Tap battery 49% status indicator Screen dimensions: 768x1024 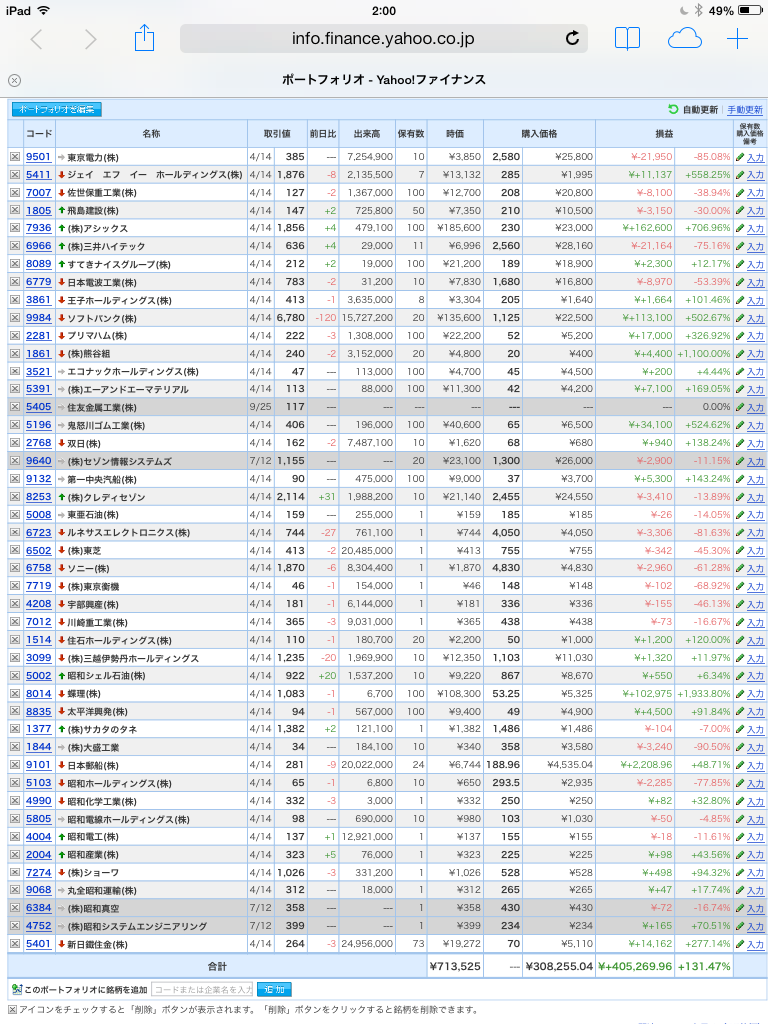[735, 10]
